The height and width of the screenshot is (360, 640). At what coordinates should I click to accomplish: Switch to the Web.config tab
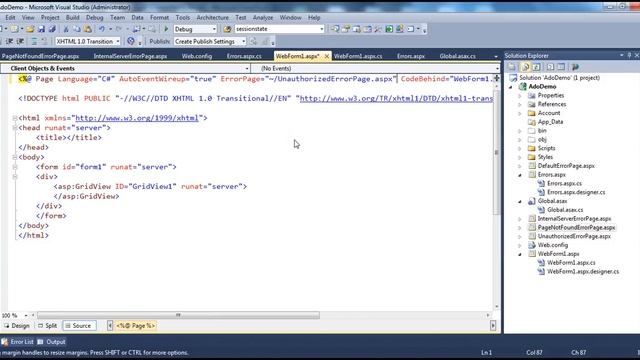point(197,56)
